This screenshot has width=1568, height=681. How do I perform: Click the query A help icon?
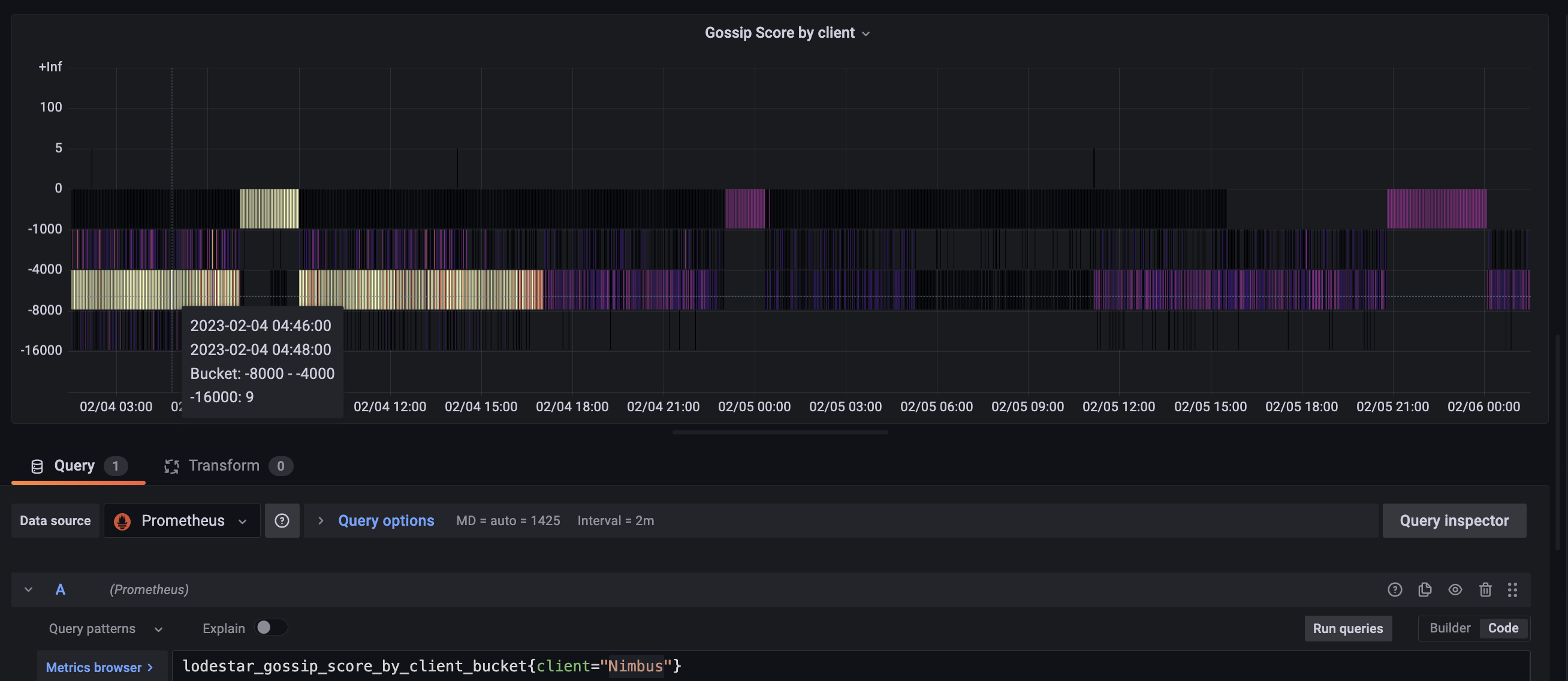tap(1395, 589)
